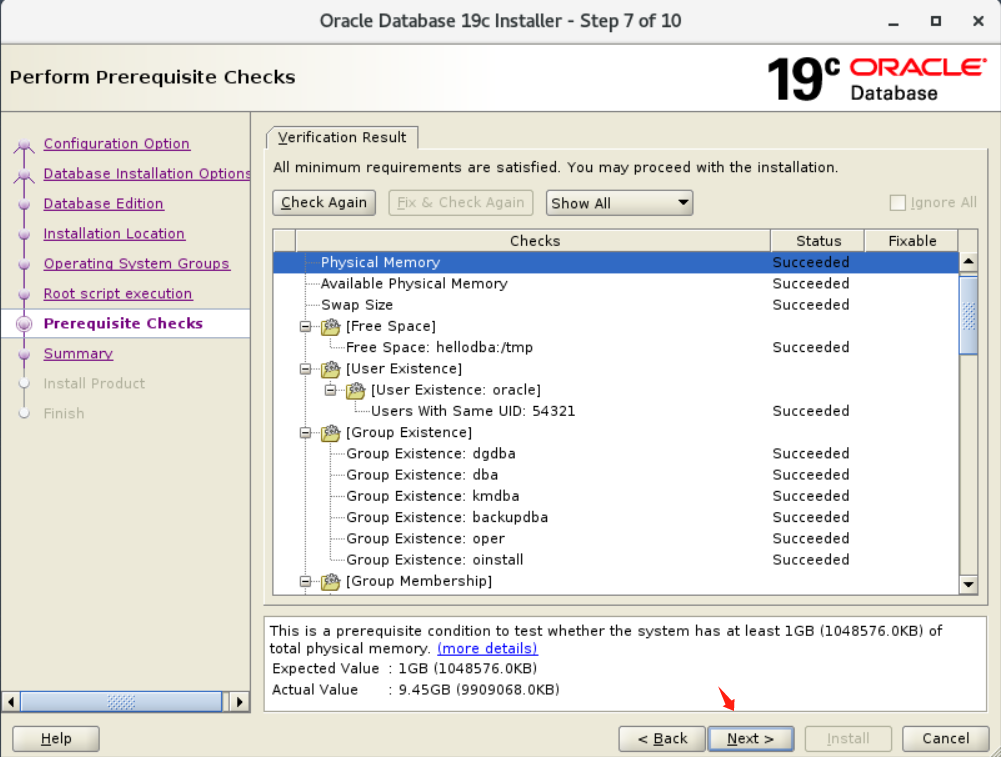The height and width of the screenshot is (757, 1001).
Task: Click the Back button
Action: click(662, 739)
